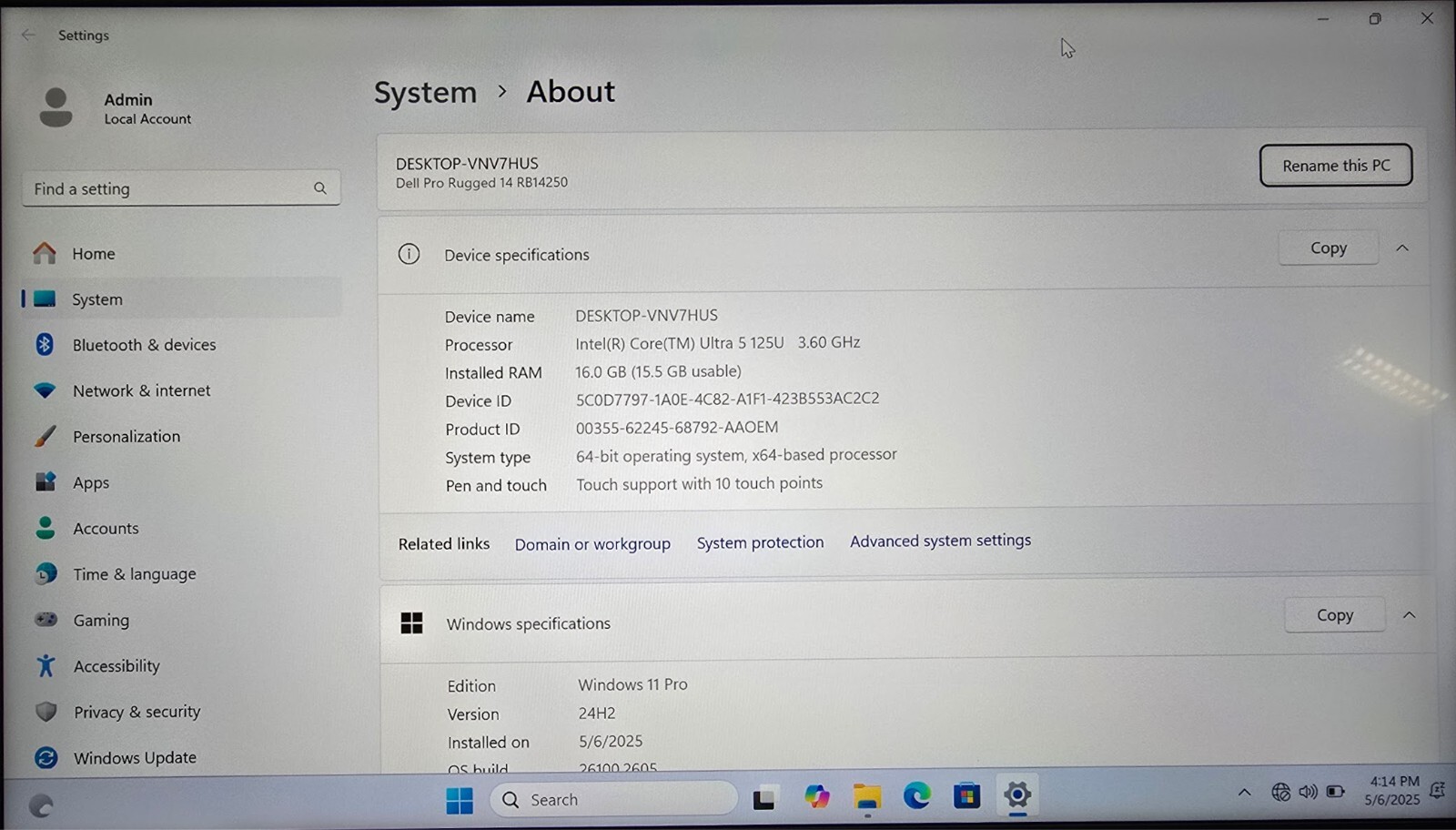Viewport: 1456px width, 830px height.
Task: Open Apps settings
Action: click(182, 482)
